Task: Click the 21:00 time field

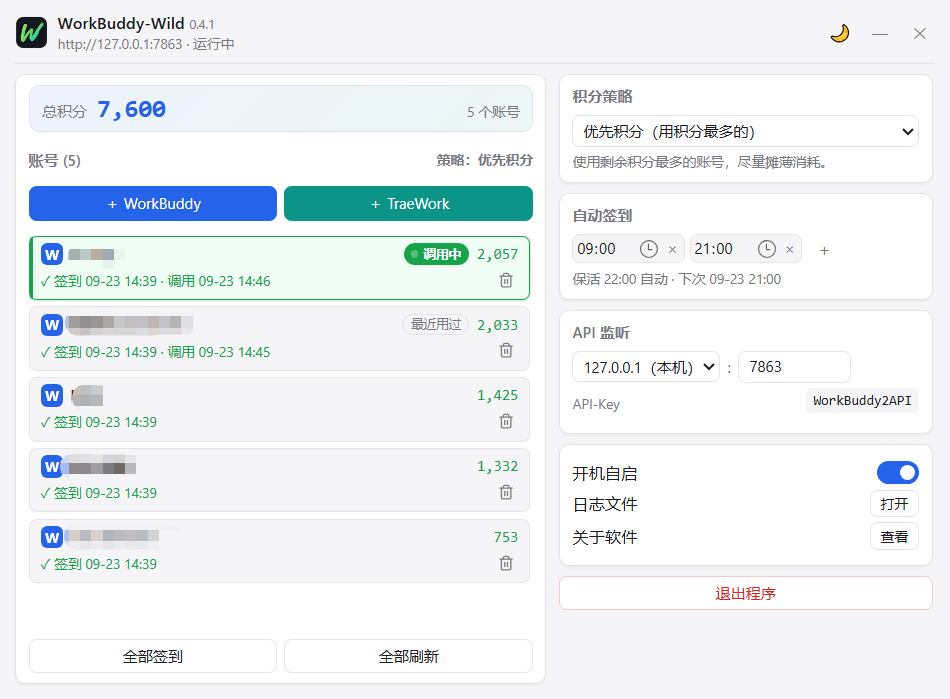Action: [x=746, y=249]
